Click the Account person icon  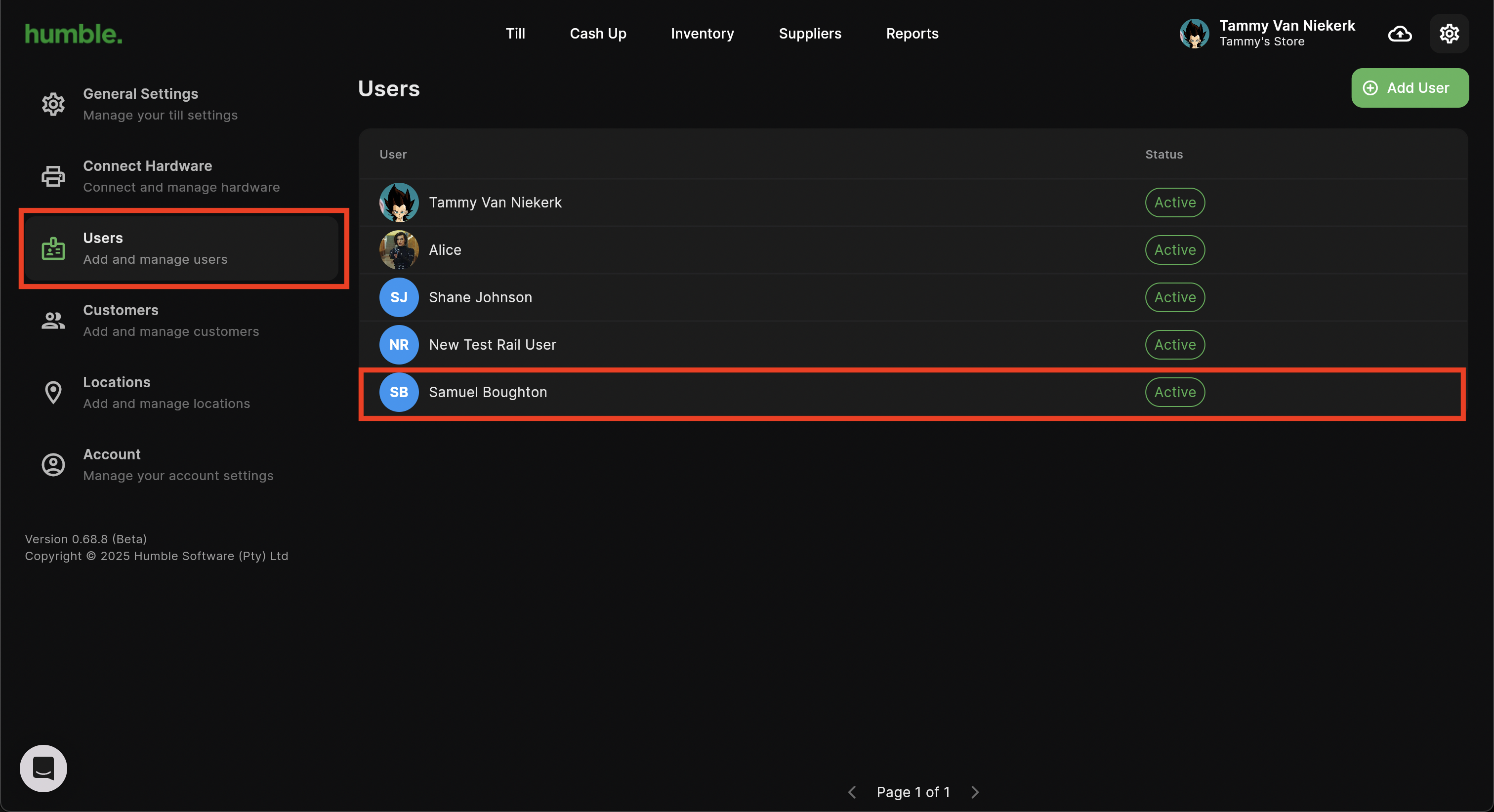pyautogui.click(x=53, y=465)
